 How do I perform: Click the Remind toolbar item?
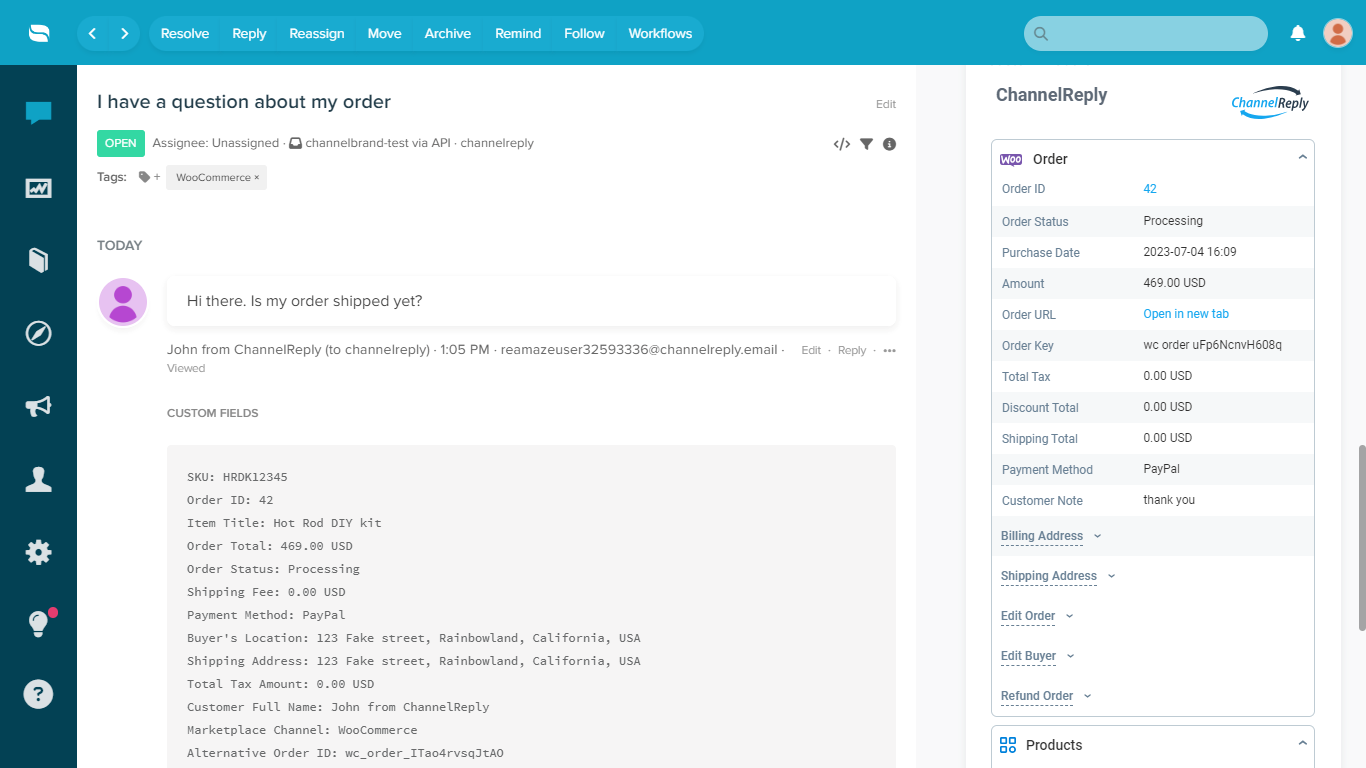coord(518,33)
